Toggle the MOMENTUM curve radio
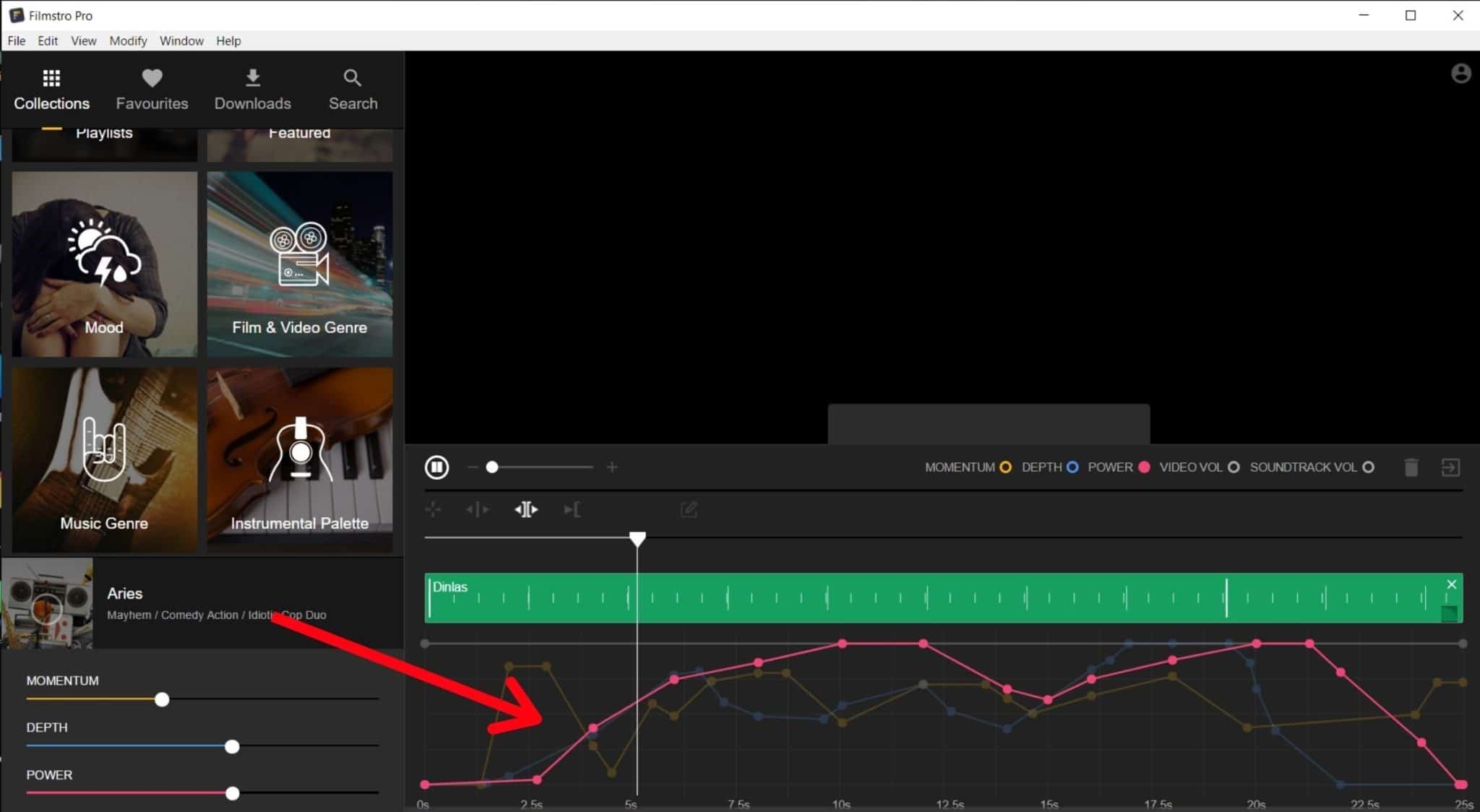 click(1005, 467)
